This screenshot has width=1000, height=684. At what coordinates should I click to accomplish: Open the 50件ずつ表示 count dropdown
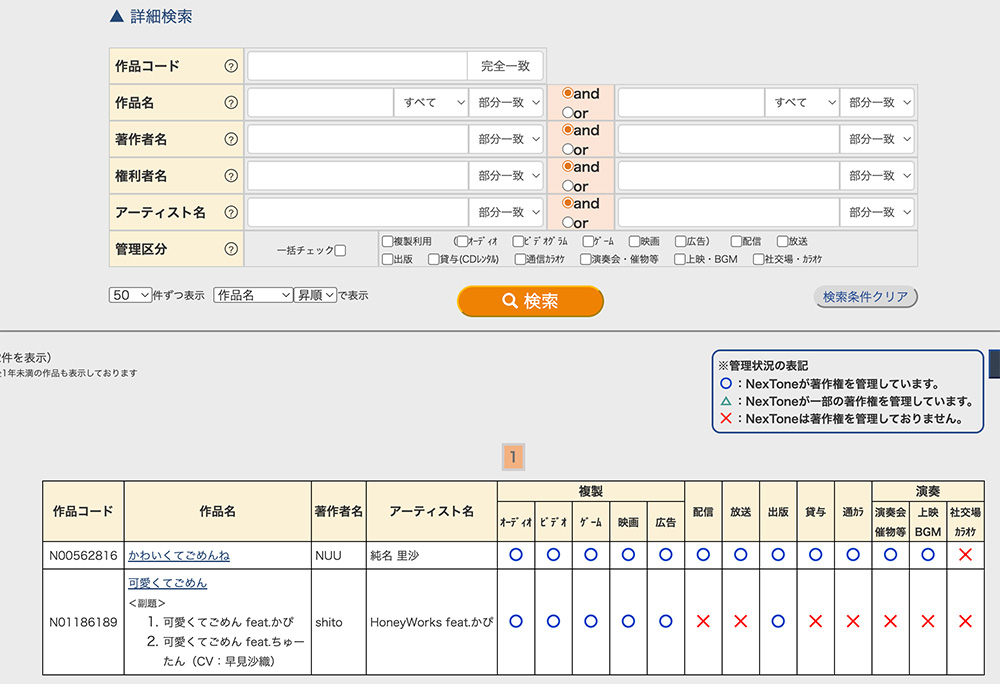pyautogui.click(x=130, y=296)
